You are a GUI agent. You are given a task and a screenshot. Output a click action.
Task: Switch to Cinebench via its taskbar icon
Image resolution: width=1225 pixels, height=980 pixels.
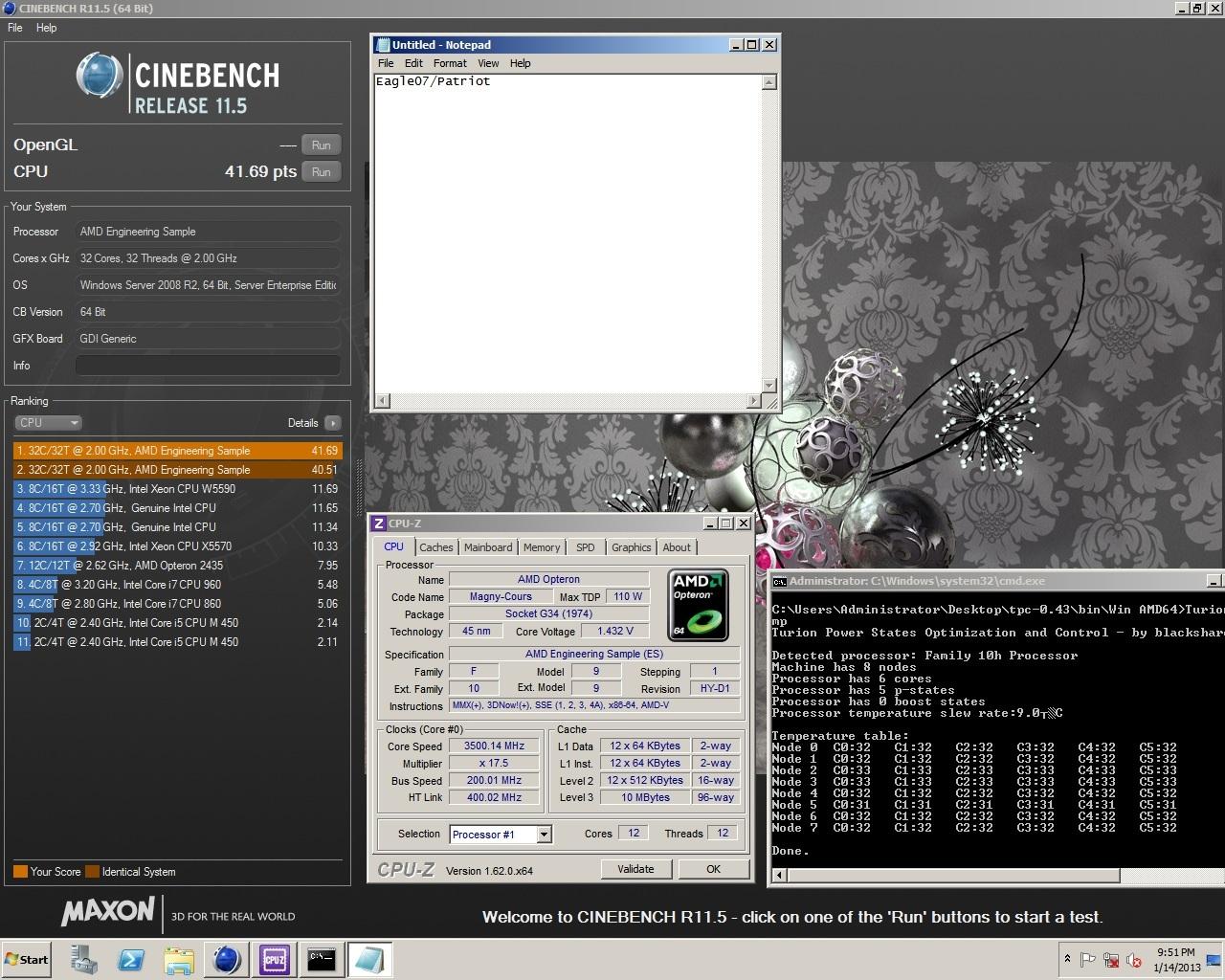(227, 959)
